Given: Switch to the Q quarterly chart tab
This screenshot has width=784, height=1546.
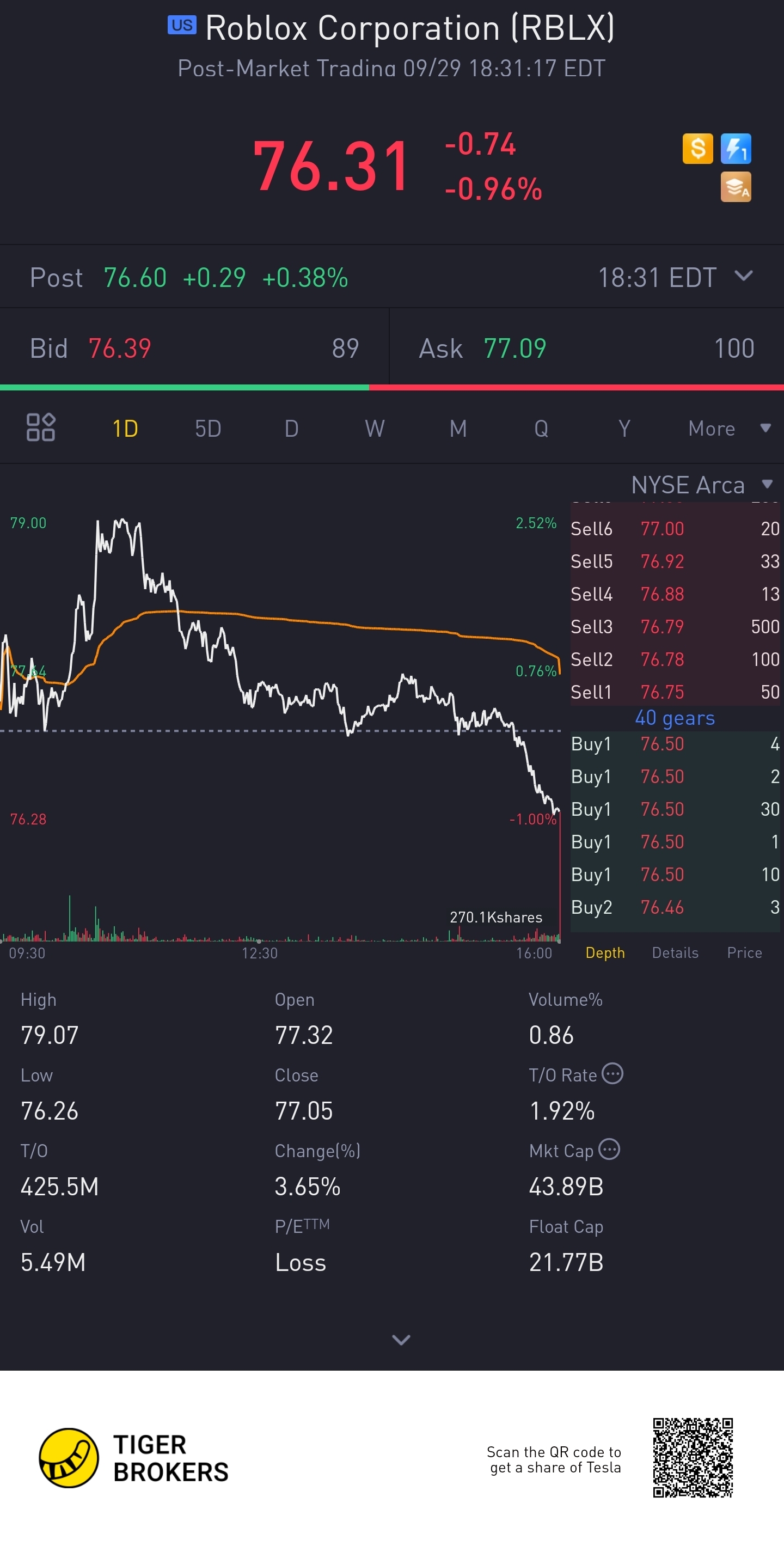Looking at the screenshot, I should 541,429.
